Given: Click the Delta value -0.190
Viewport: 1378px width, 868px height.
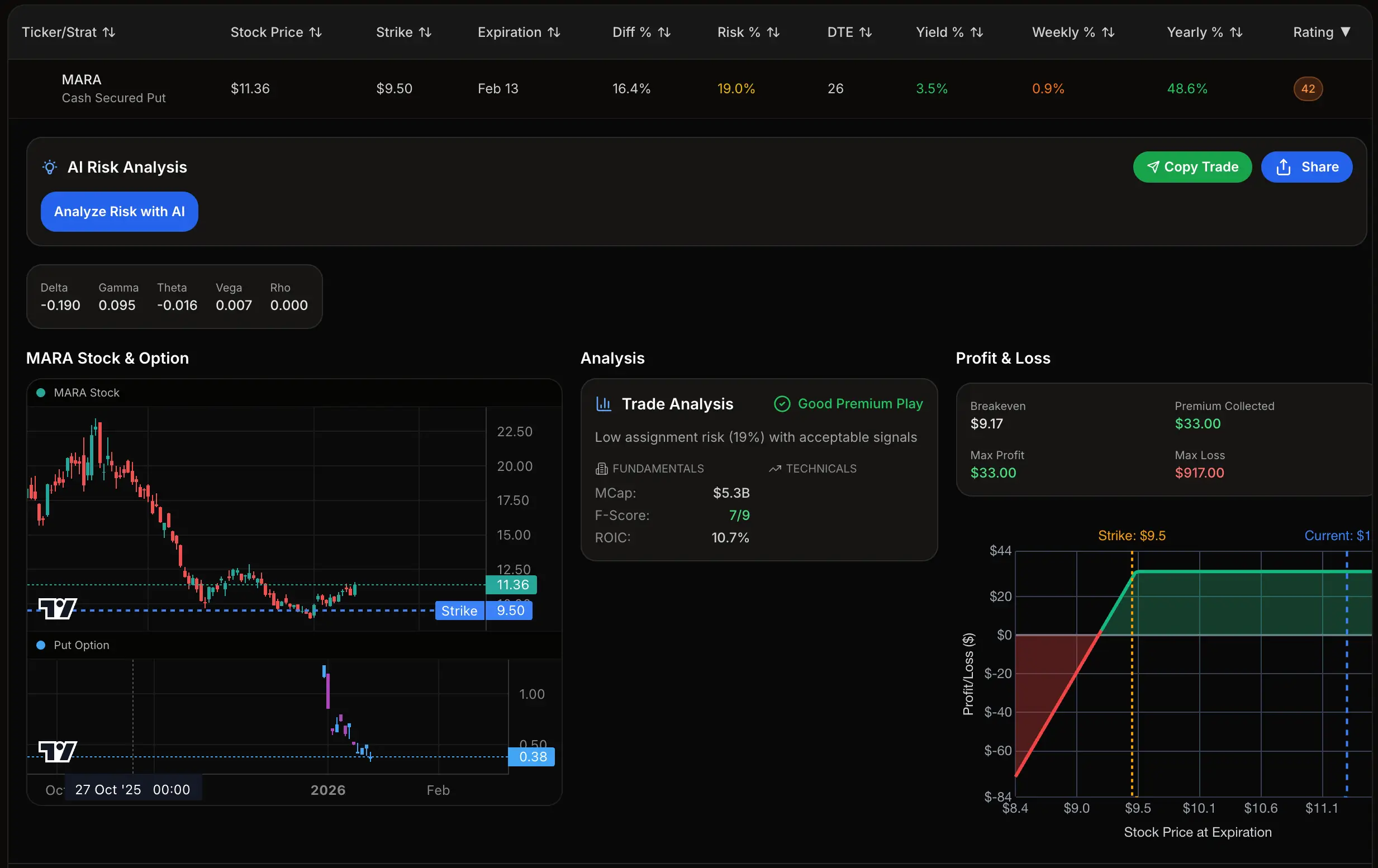Looking at the screenshot, I should coord(60,306).
